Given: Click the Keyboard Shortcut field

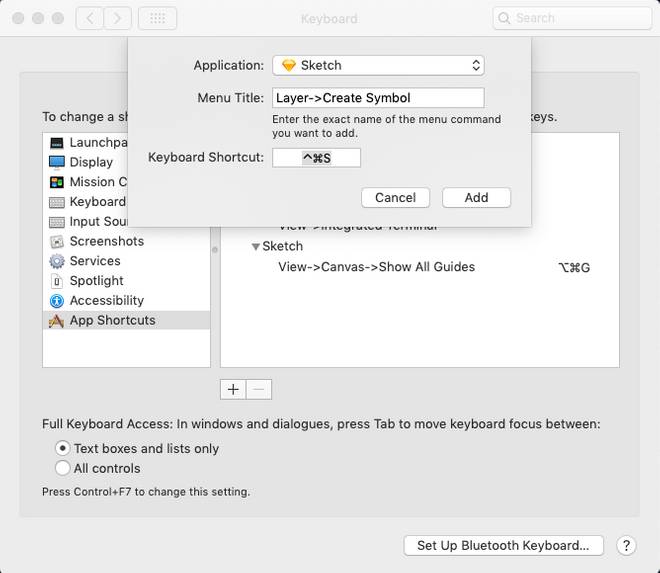Looking at the screenshot, I should click(x=316, y=158).
